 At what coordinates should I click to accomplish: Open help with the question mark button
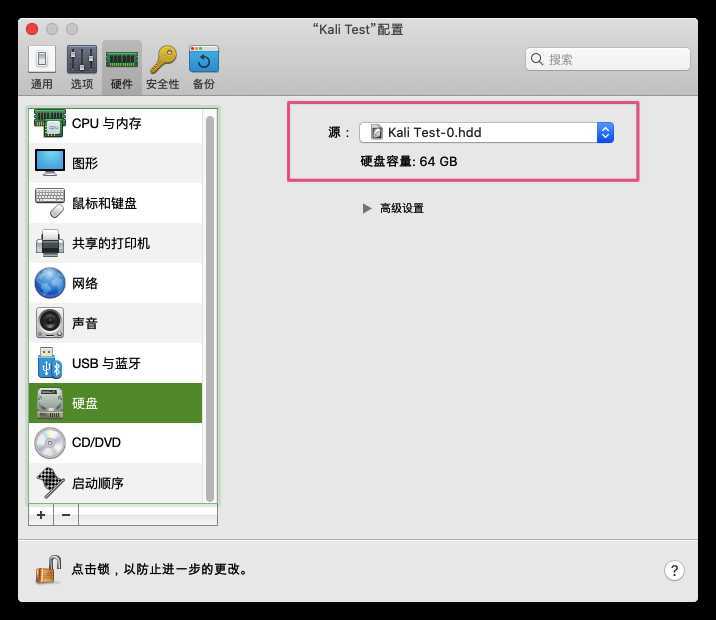click(674, 570)
